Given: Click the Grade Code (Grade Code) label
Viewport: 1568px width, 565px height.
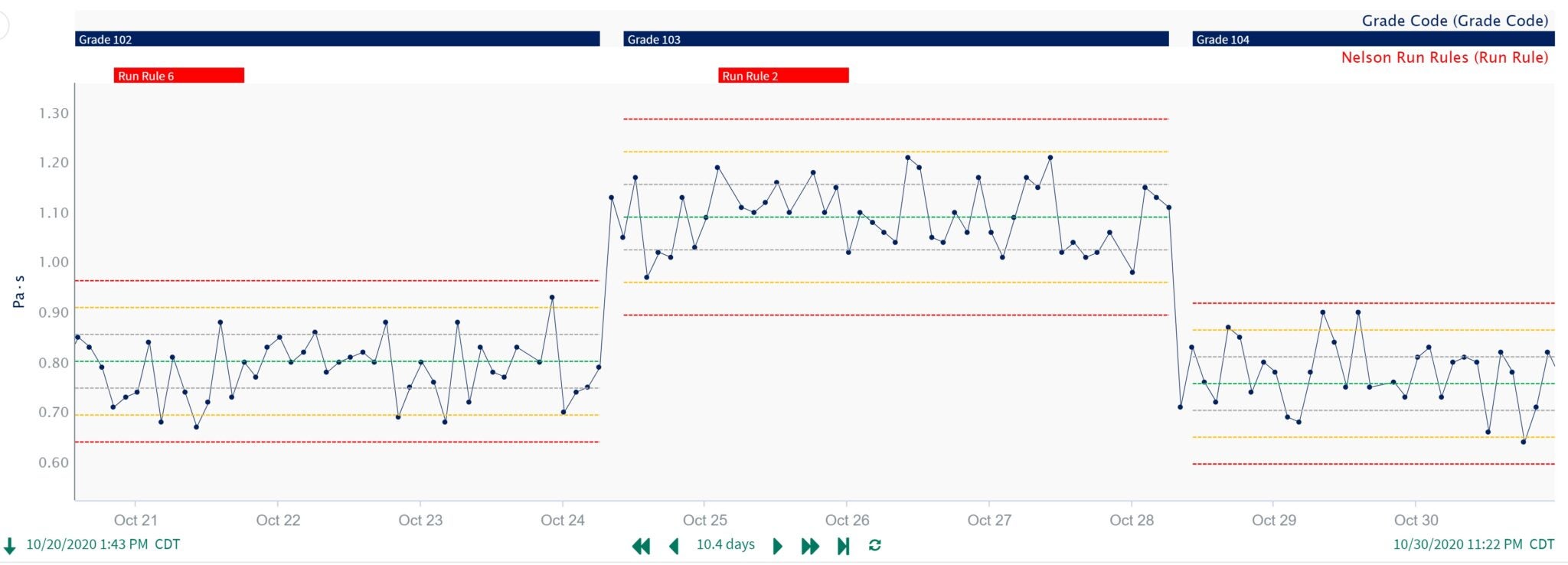Looking at the screenshot, I should tap(1455, 21).
